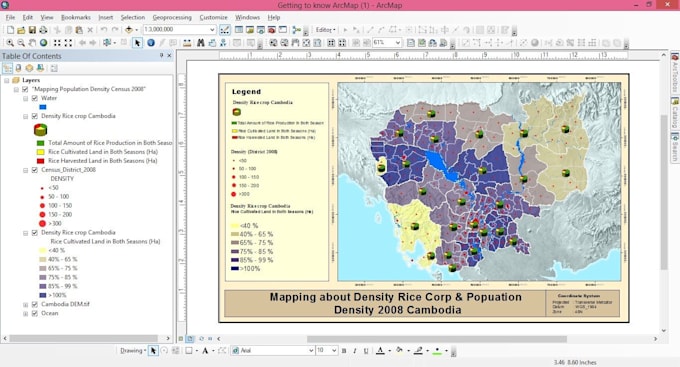Switch TOC to List By Source
Screen dimensions: 680x367
coord(18,68)
